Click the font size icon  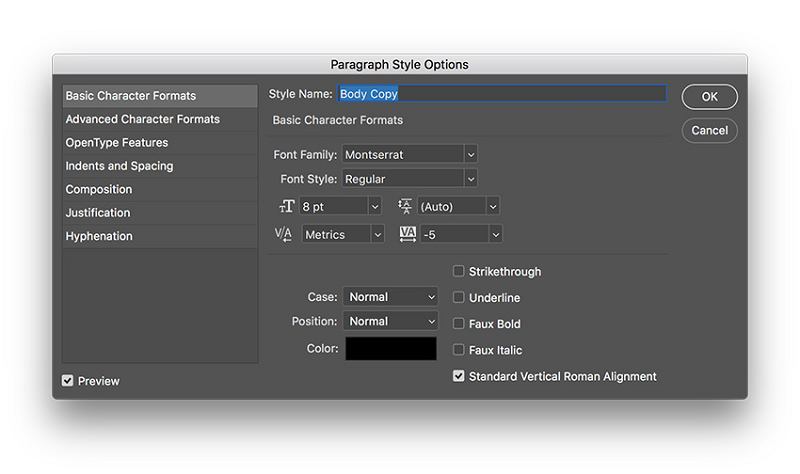[x=286, y=206]
